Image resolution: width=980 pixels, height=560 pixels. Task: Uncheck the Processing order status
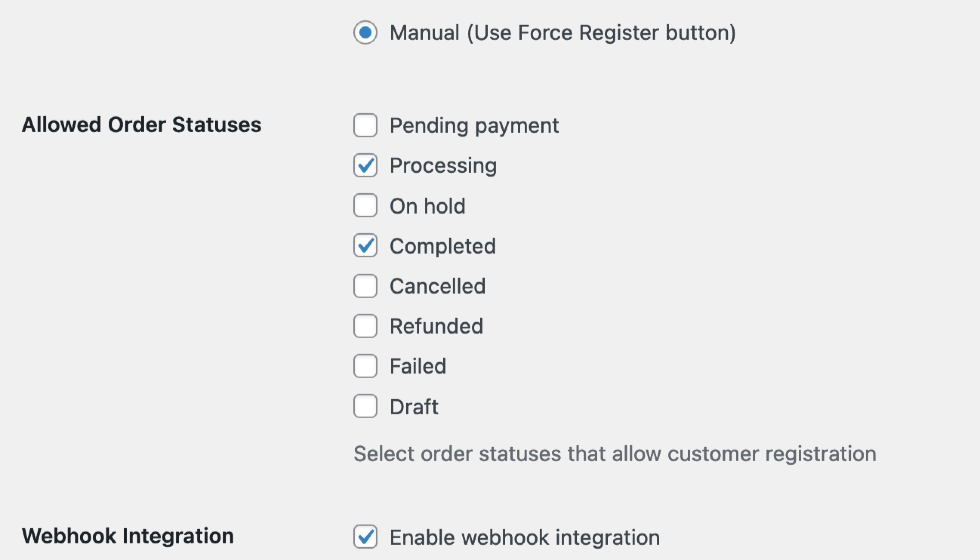[365, 166]
